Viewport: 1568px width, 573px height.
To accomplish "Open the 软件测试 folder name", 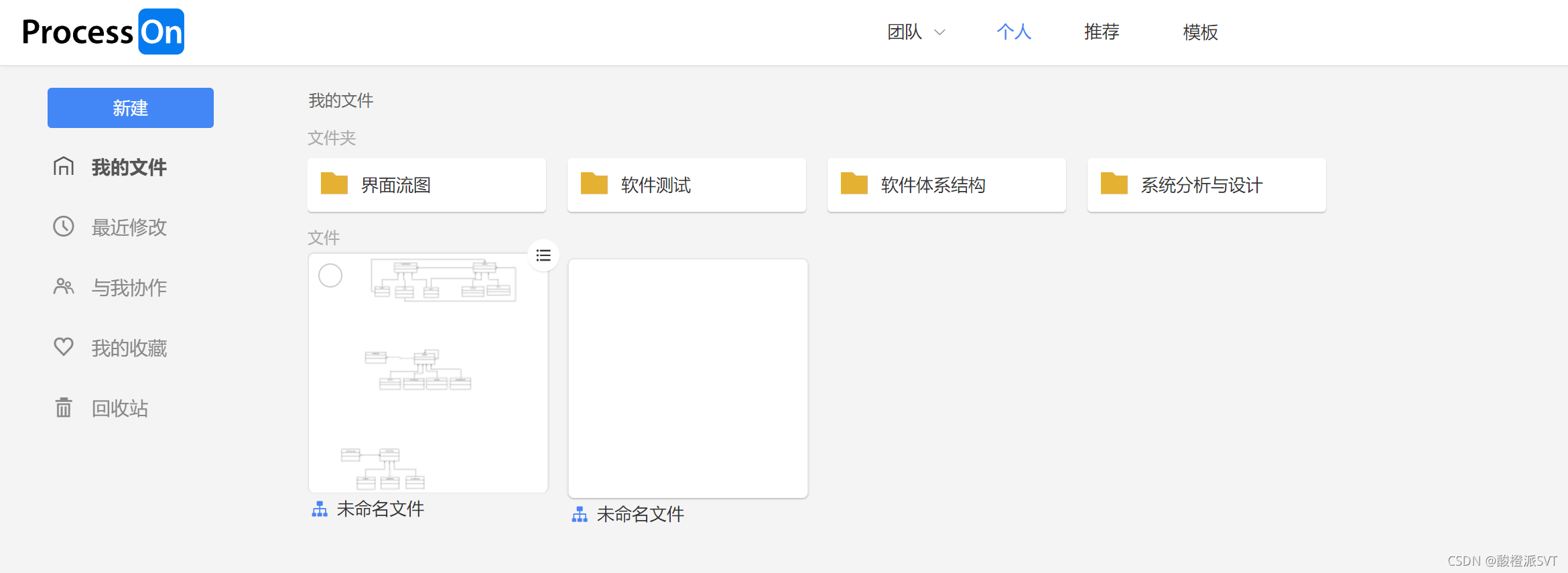I will (x=656, y=185).
